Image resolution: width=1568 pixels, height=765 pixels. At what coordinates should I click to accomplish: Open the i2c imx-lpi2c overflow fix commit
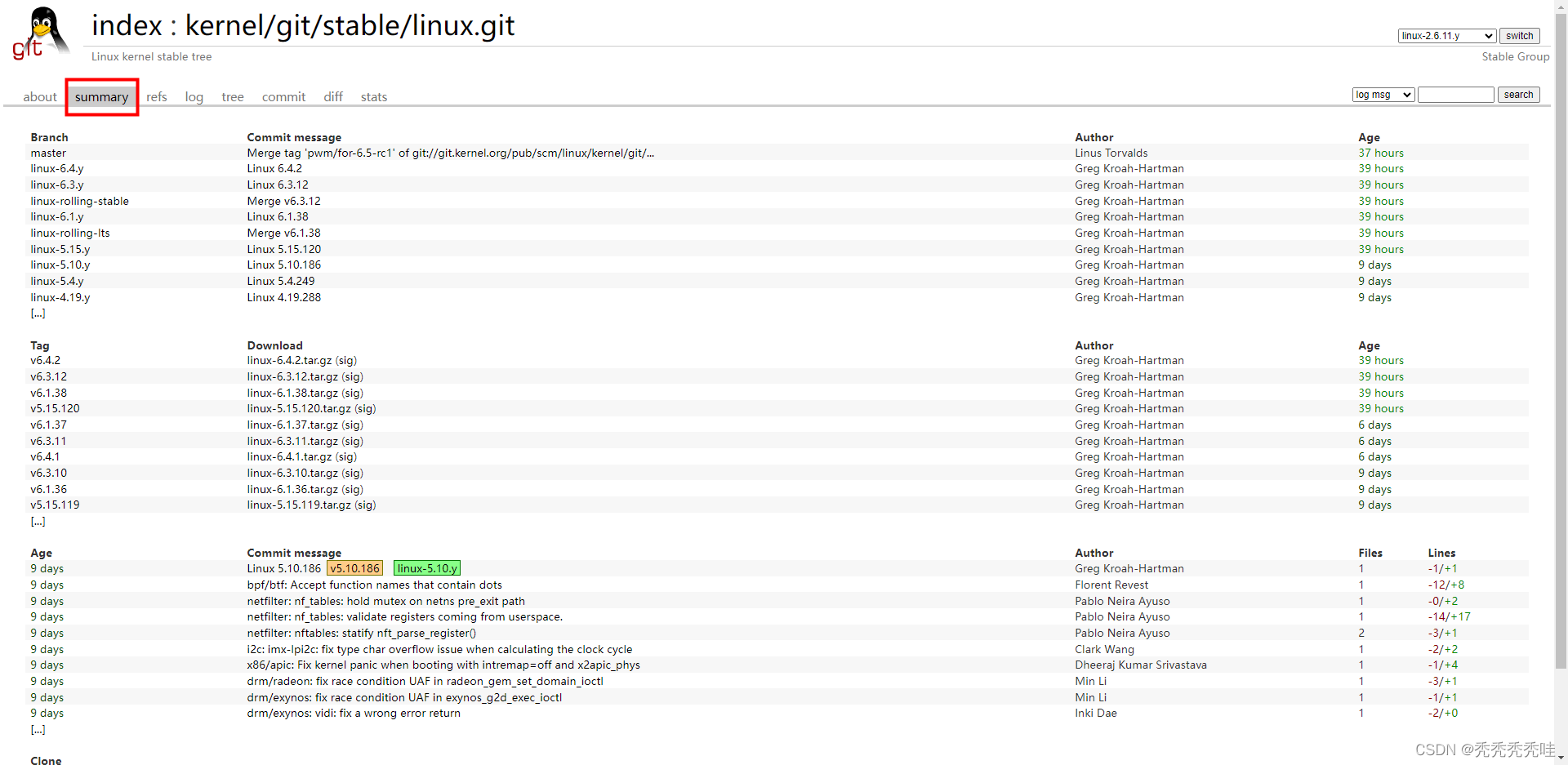(439, 650)
